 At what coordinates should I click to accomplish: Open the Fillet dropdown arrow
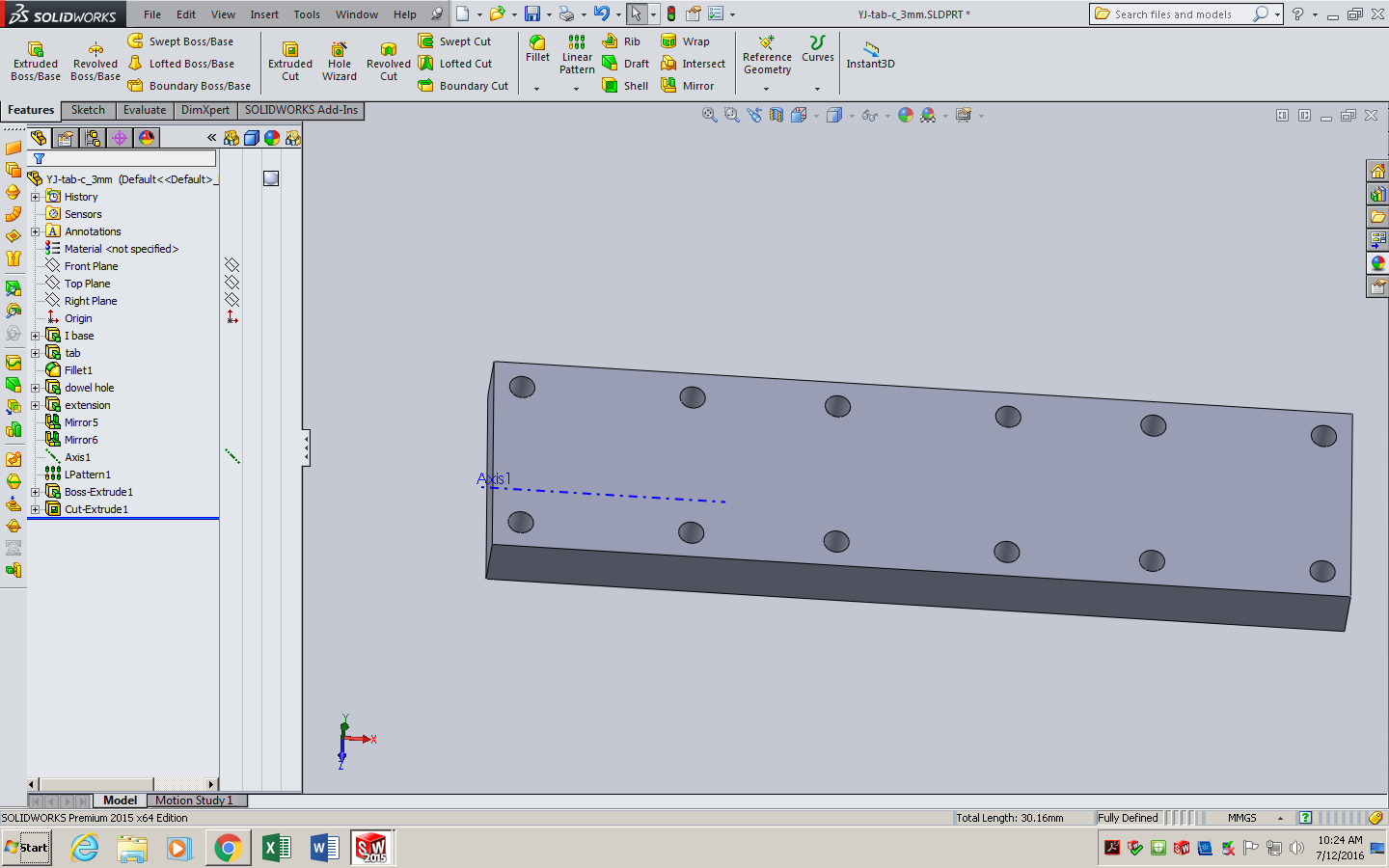(x=536, y=89)
